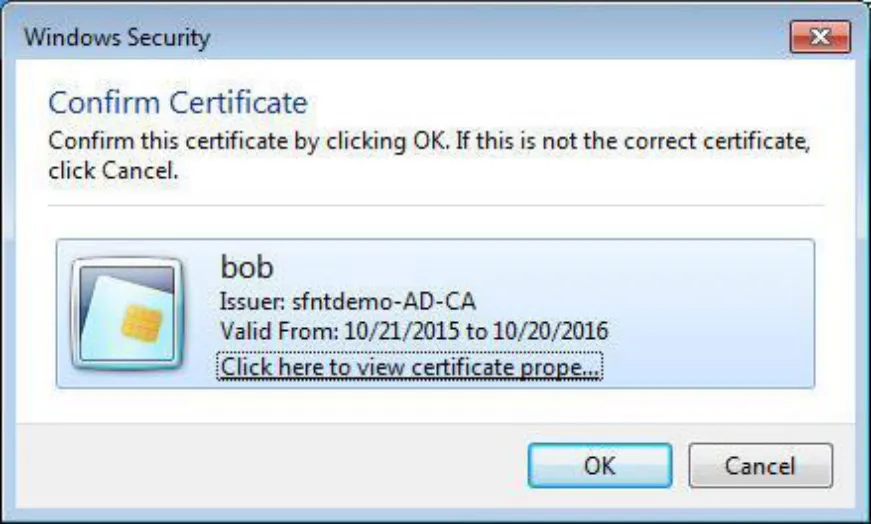Open the view certificate properties link
The image size is (871, 524).
click(410, 367)
